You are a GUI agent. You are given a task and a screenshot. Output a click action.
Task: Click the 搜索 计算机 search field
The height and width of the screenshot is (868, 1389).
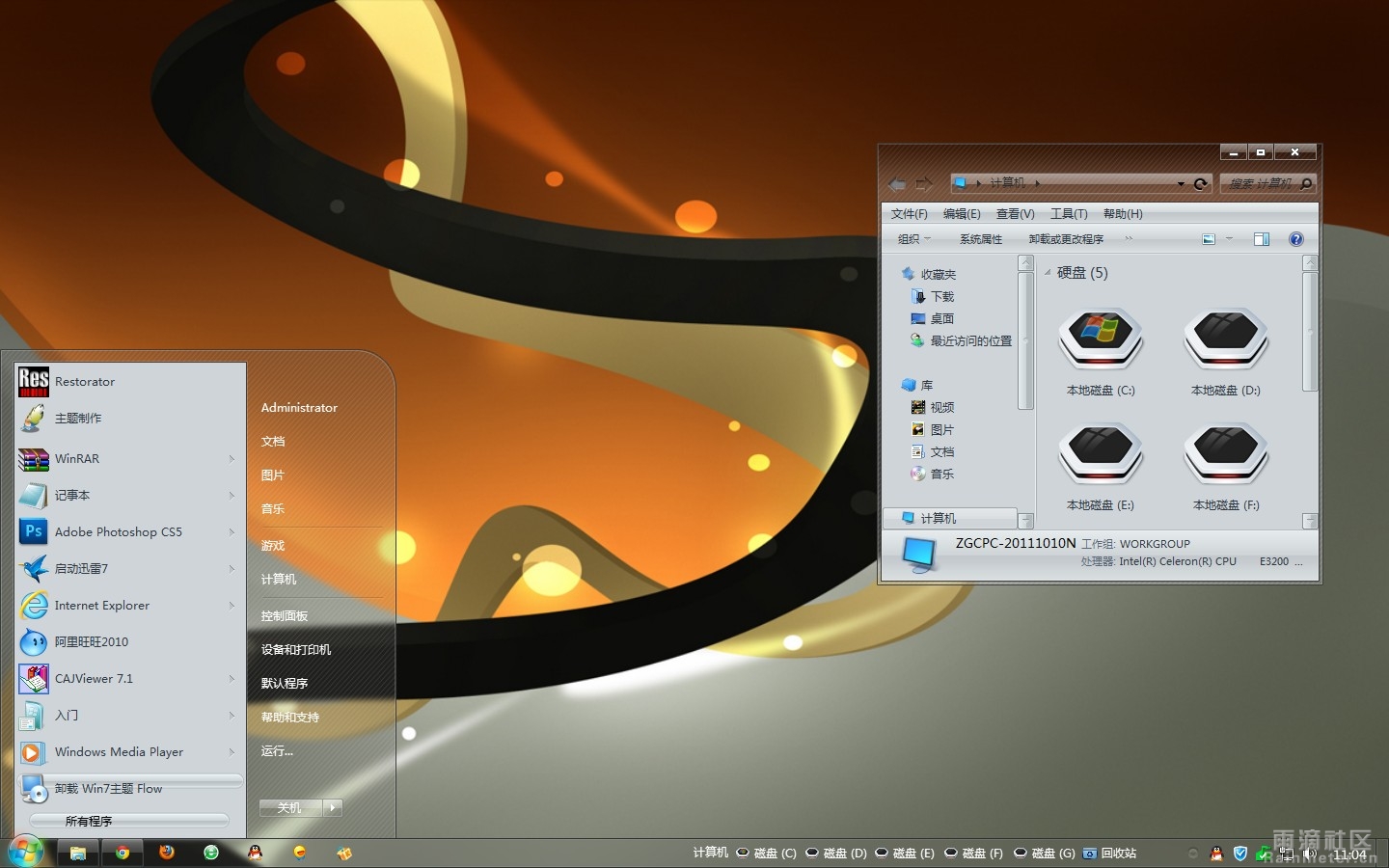[1266, 183]
